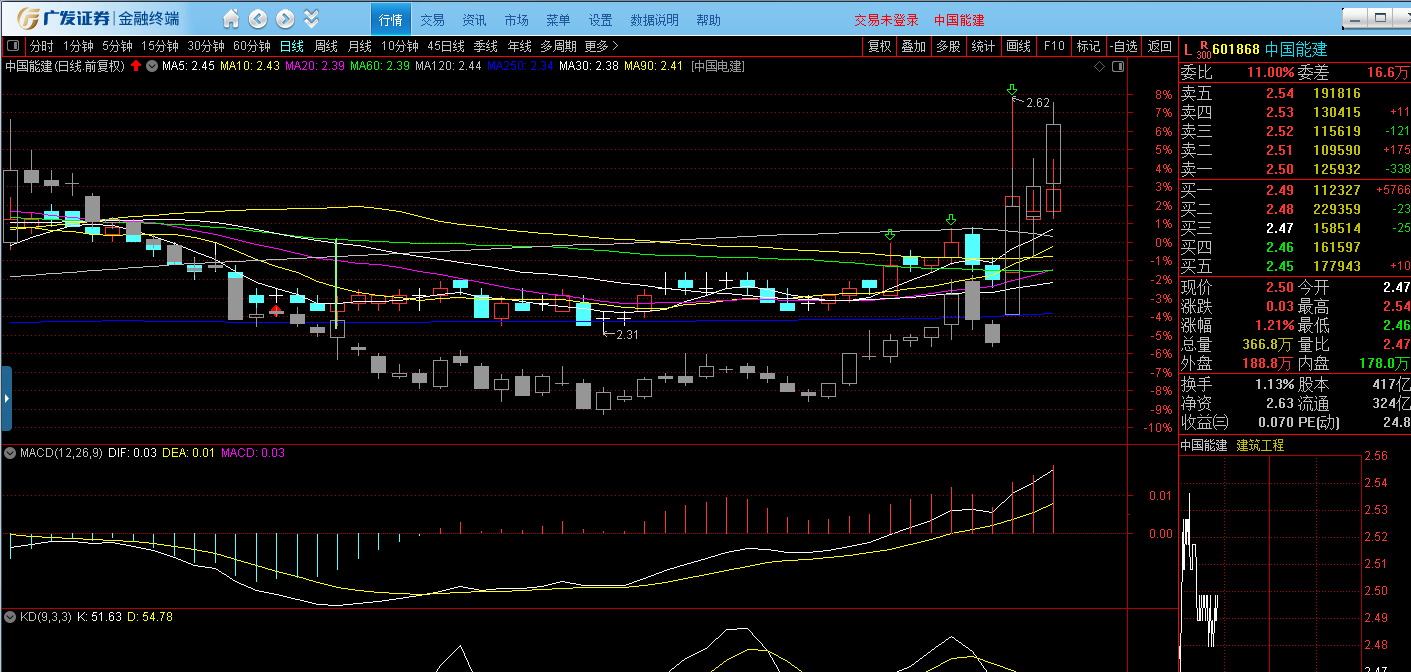Click the MA20: 2.39 label

315,67
